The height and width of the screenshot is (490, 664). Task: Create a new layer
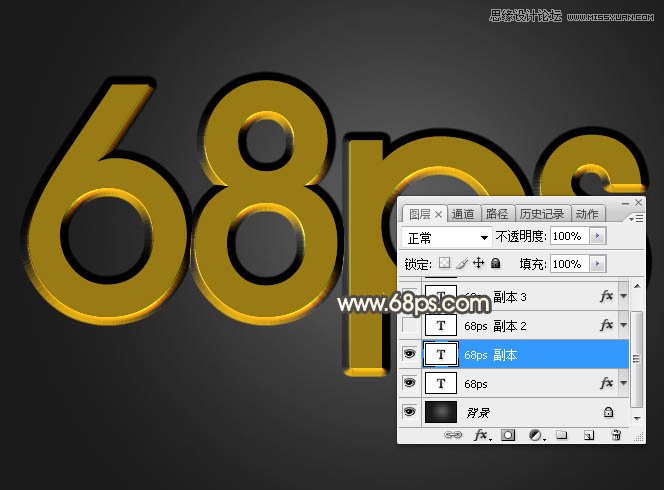589,435
